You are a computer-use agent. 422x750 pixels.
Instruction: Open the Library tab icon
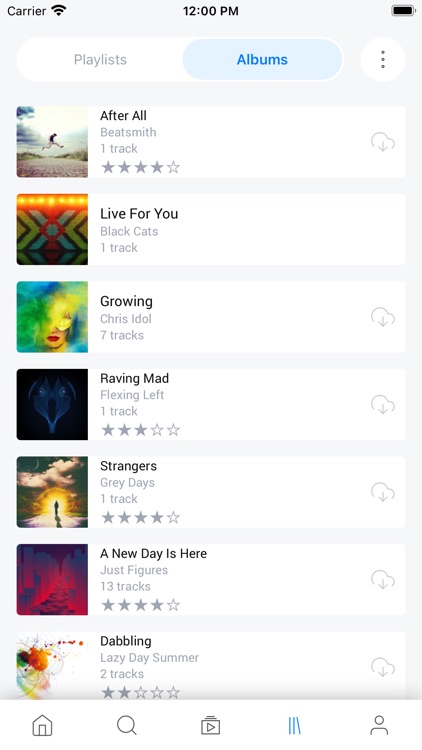pyautogui.click(x=295, y=725)
